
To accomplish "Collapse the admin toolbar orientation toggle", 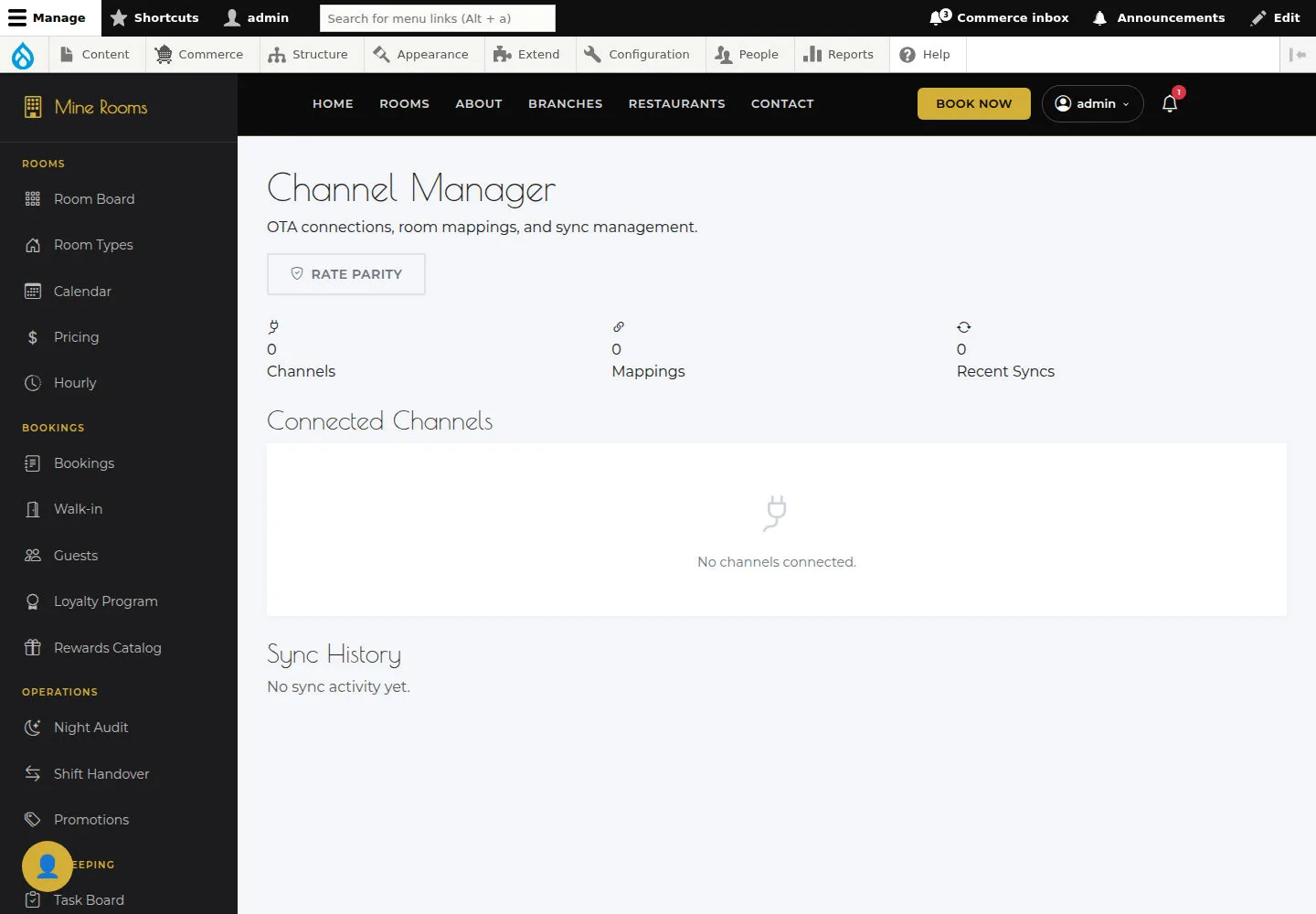I will click(1298, 55).
